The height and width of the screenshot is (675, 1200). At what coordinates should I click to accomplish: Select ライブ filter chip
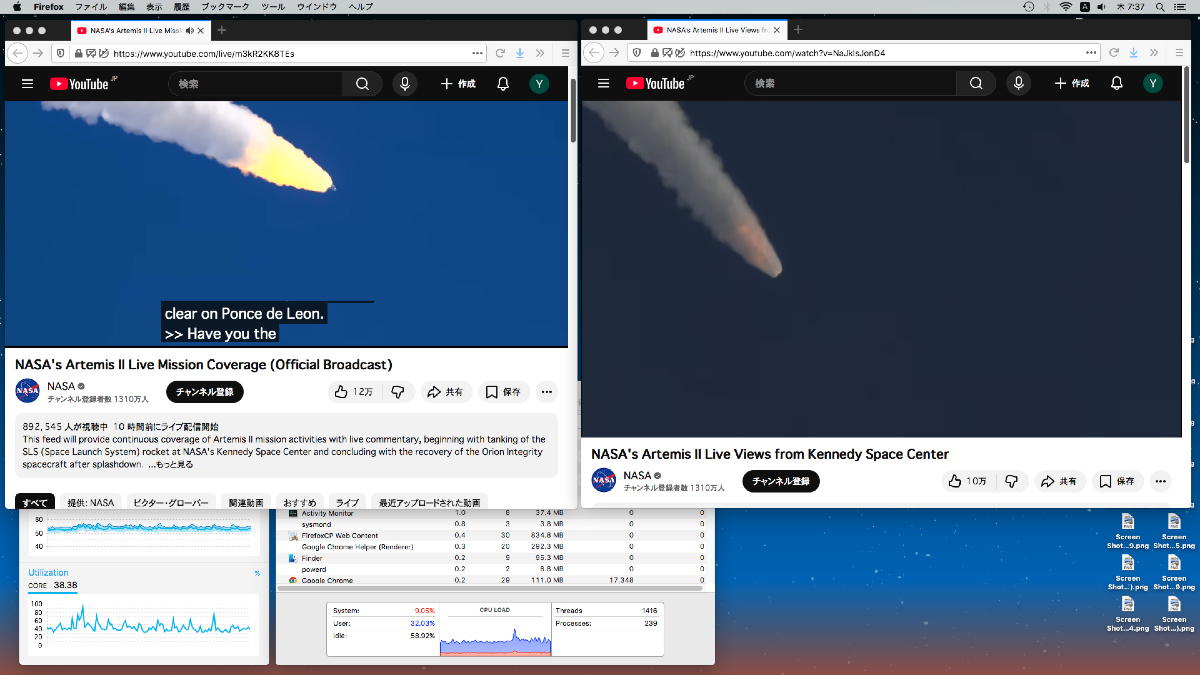pyautogui.click(x=347, y=502)
